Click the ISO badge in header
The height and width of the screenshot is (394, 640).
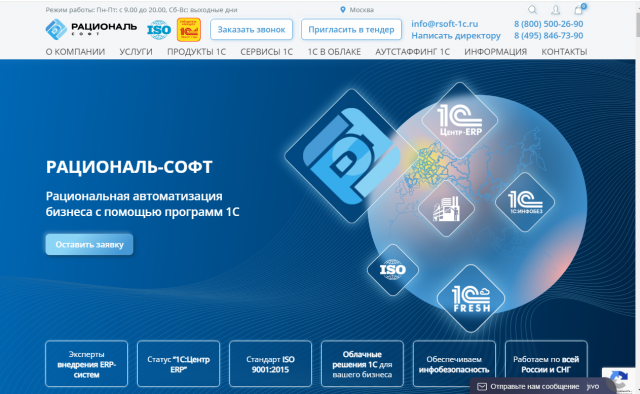coord(159,30)
